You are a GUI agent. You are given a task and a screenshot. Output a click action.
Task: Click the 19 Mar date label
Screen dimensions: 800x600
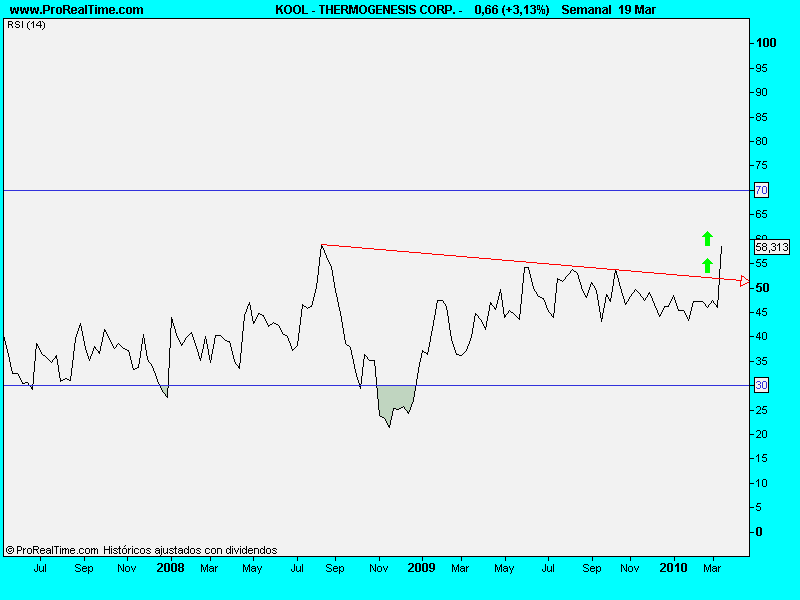[637, 10]
